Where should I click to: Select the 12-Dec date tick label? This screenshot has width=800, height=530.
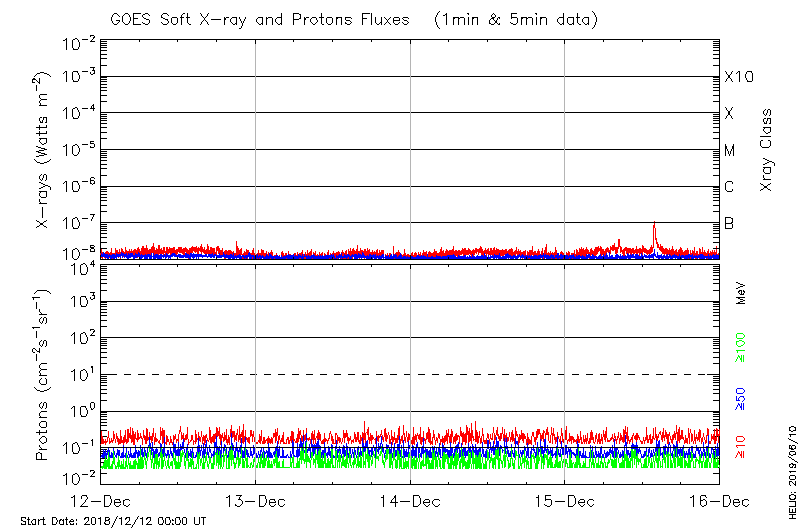101,500
